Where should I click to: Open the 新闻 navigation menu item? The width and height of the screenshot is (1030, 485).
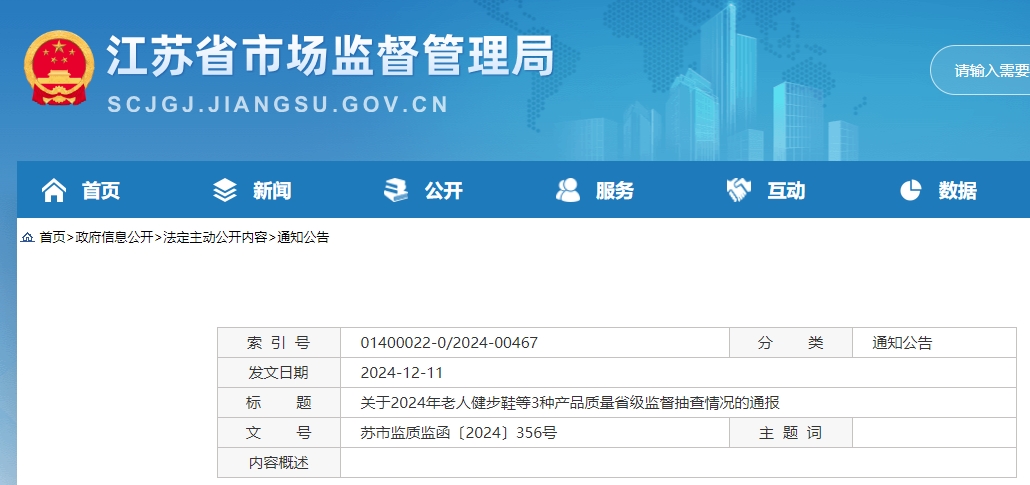pos(272,191)
